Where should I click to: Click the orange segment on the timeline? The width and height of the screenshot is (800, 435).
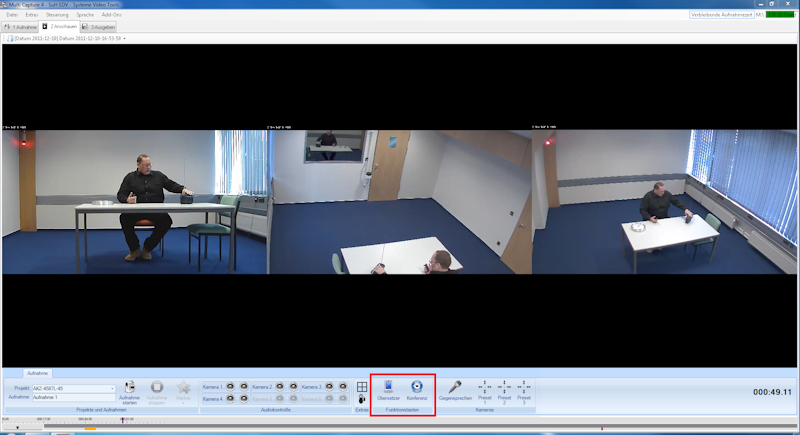click(90, 429)
